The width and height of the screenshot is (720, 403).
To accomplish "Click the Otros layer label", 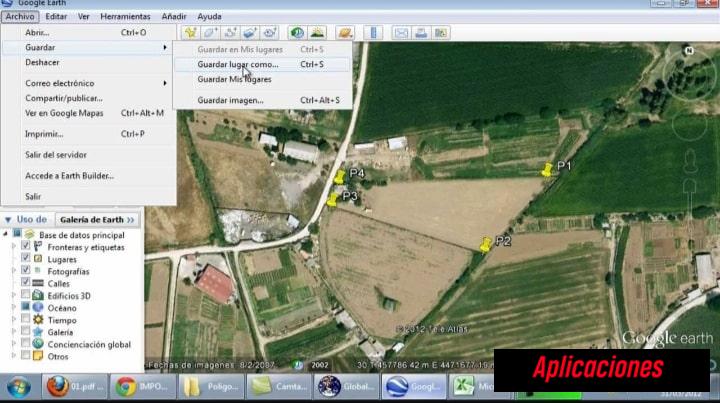I will (x=58, y=356).
